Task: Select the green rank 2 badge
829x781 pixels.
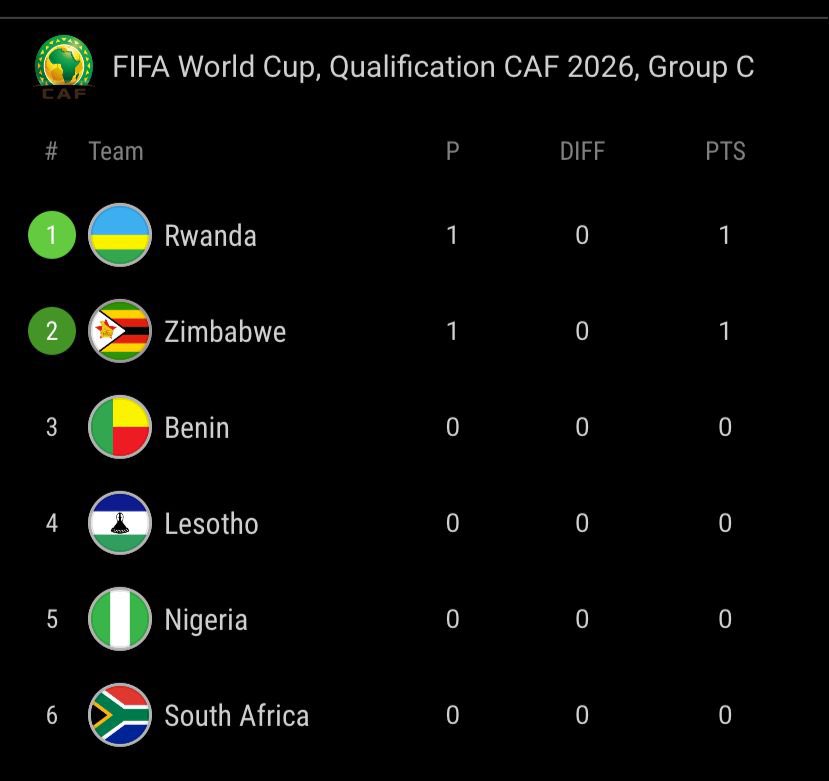Action: coord(52,331)
